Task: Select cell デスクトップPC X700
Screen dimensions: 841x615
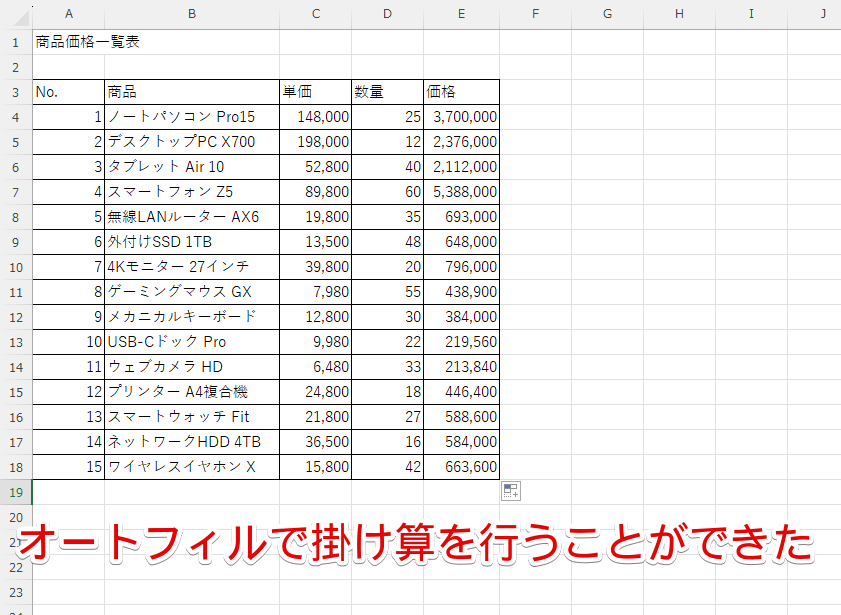Action: coord(192,142)
